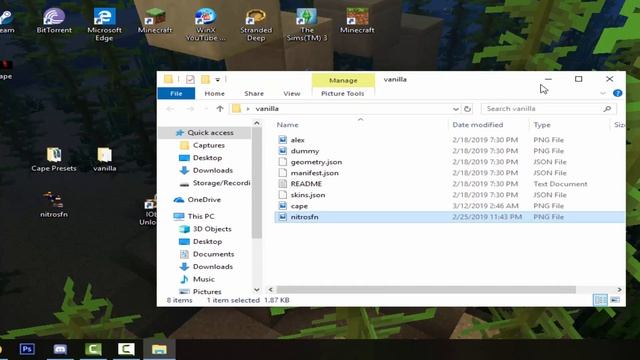This screenshot has width=640, height=360.
Task: Open Storage/Recordi in navigation pane
Action: click(x=221, y=183)
